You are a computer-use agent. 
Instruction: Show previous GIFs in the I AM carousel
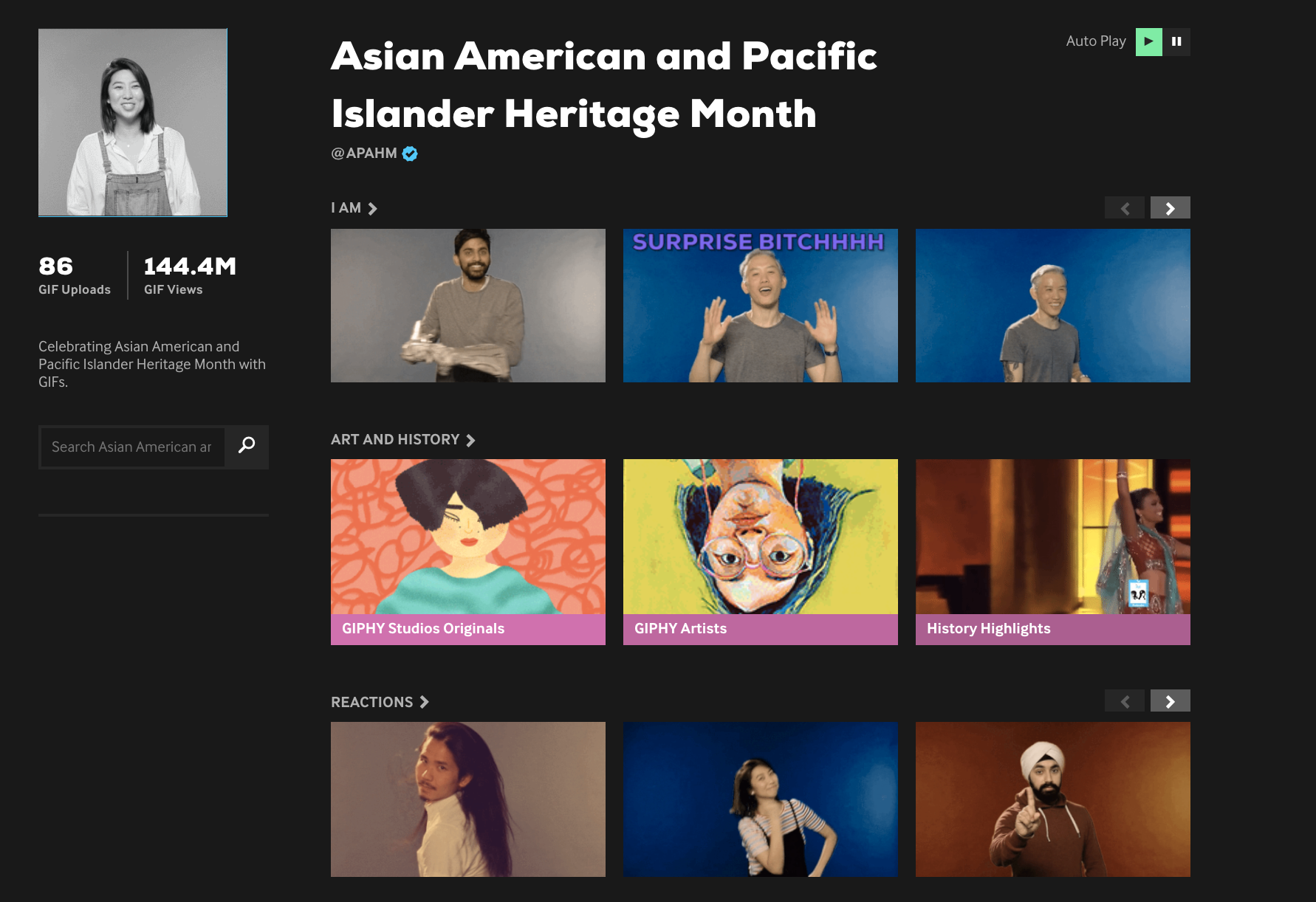click(1124, 208)
